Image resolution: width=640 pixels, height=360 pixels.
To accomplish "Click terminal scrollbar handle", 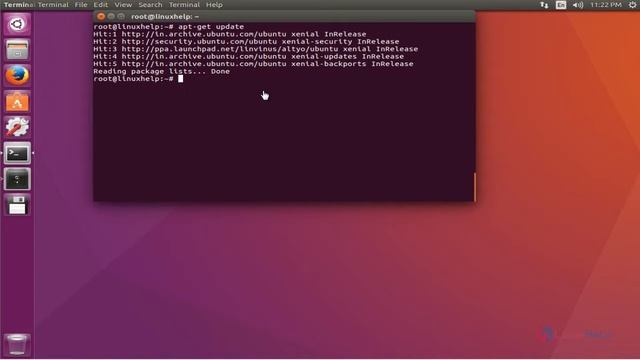I will pyautogui.click(x=474, y=187).
